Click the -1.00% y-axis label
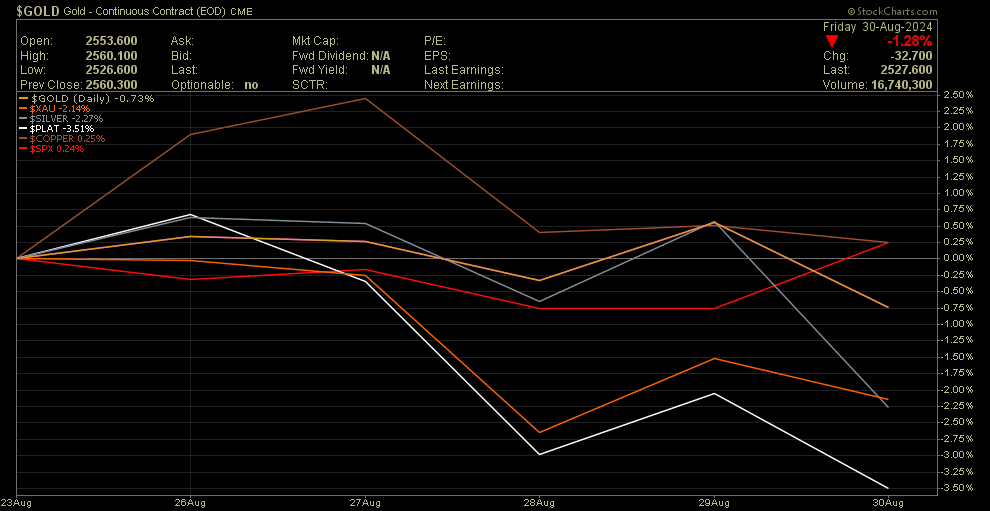990x511 pixels. pyautogui.click(x=958, y=324)
